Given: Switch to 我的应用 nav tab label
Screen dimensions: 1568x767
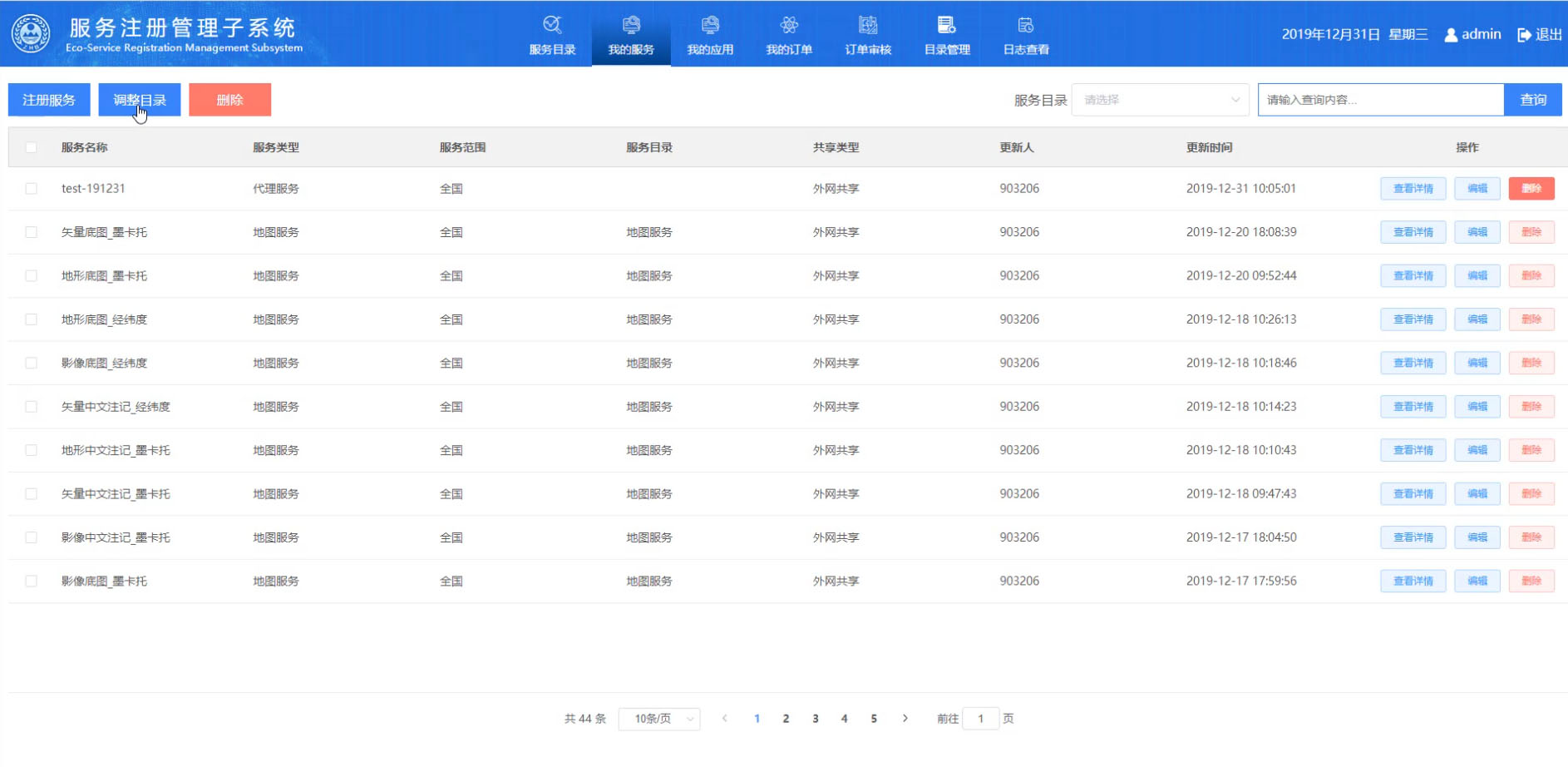Looking at the screenshot, I should click(x=710, y=50).
